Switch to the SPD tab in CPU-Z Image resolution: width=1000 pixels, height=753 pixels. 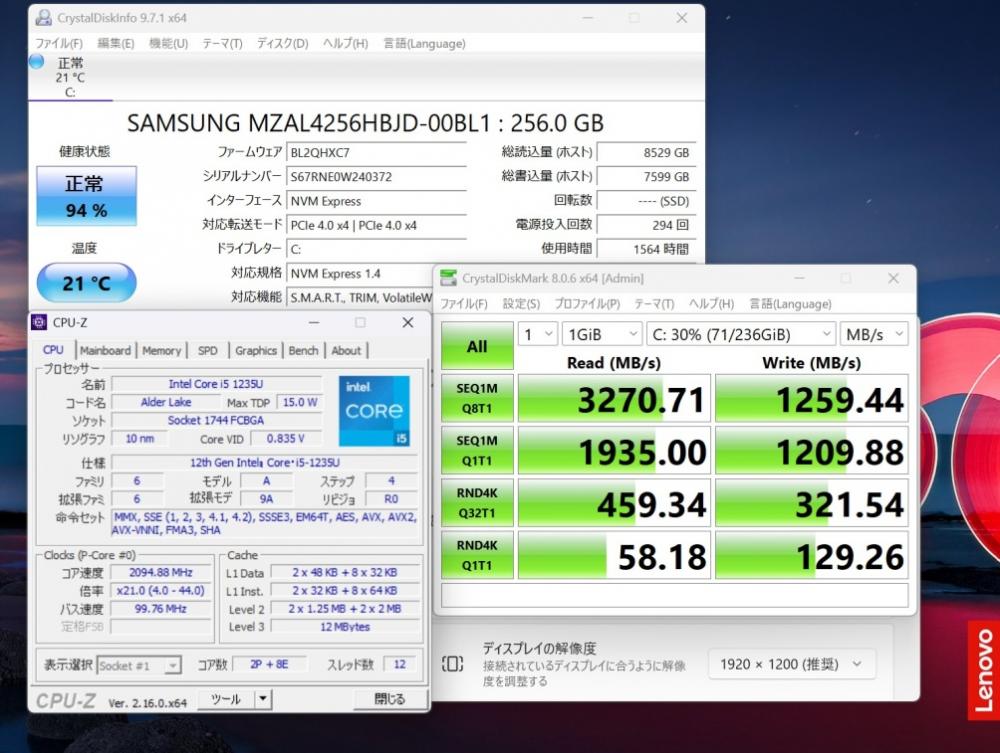click(207, 350)
